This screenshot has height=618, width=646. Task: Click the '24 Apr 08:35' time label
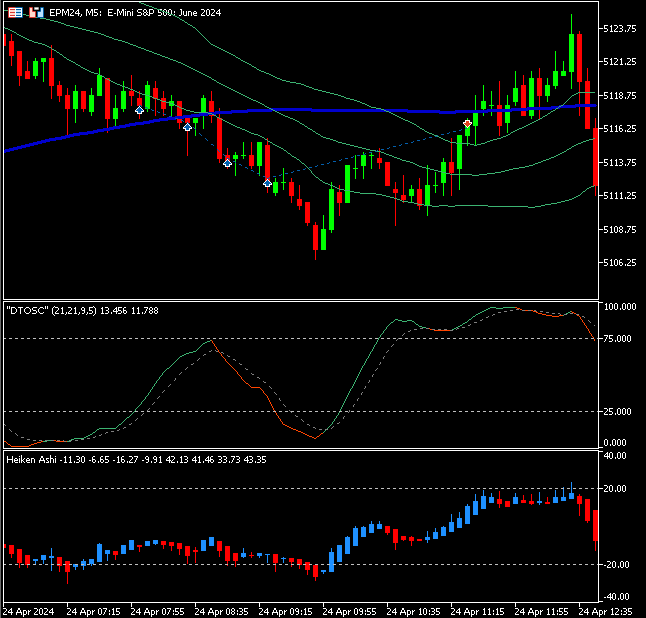[222, 612]
